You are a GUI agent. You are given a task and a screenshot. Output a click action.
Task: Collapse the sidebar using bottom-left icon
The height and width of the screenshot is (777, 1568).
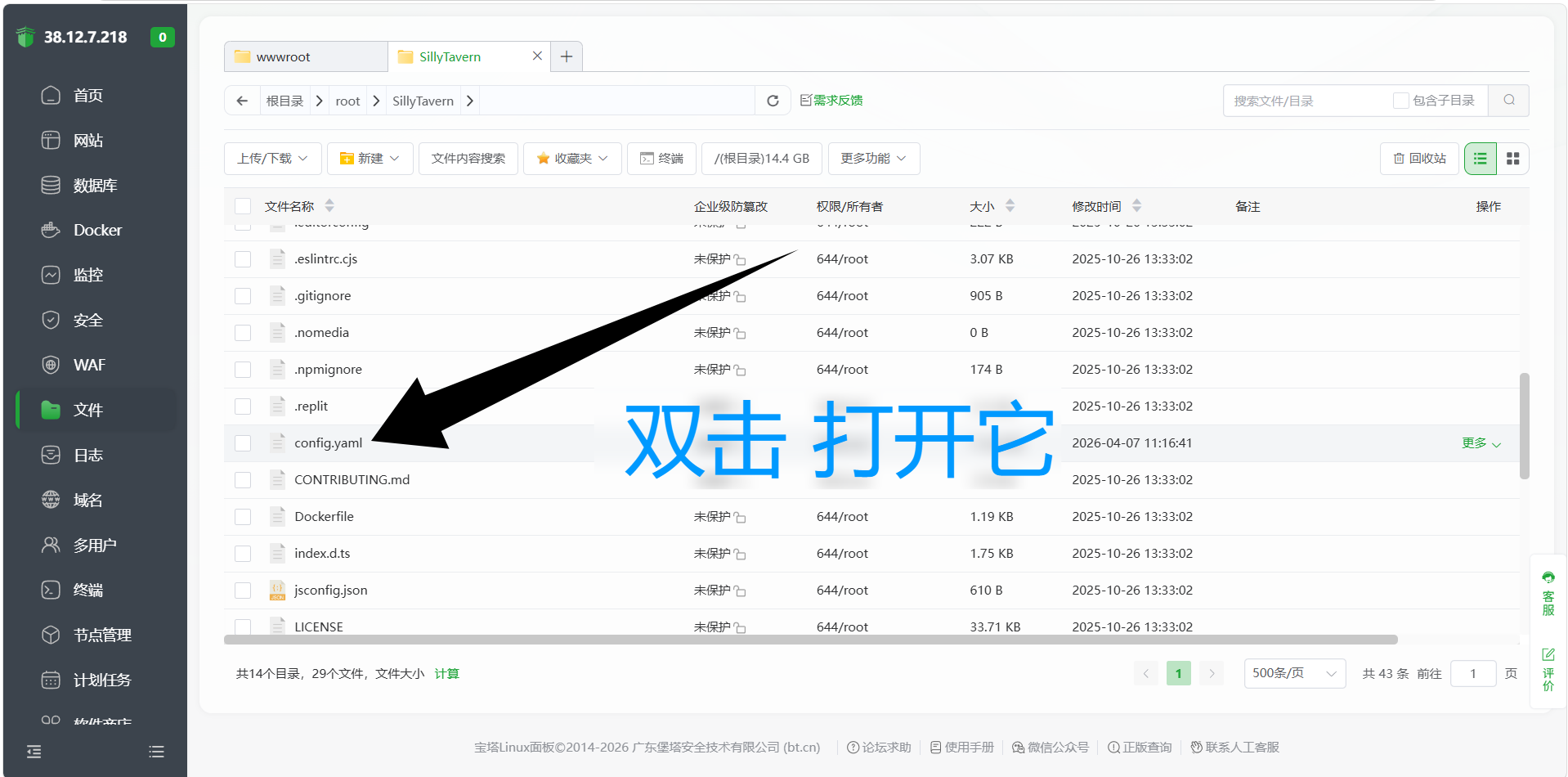coord(34,752)
